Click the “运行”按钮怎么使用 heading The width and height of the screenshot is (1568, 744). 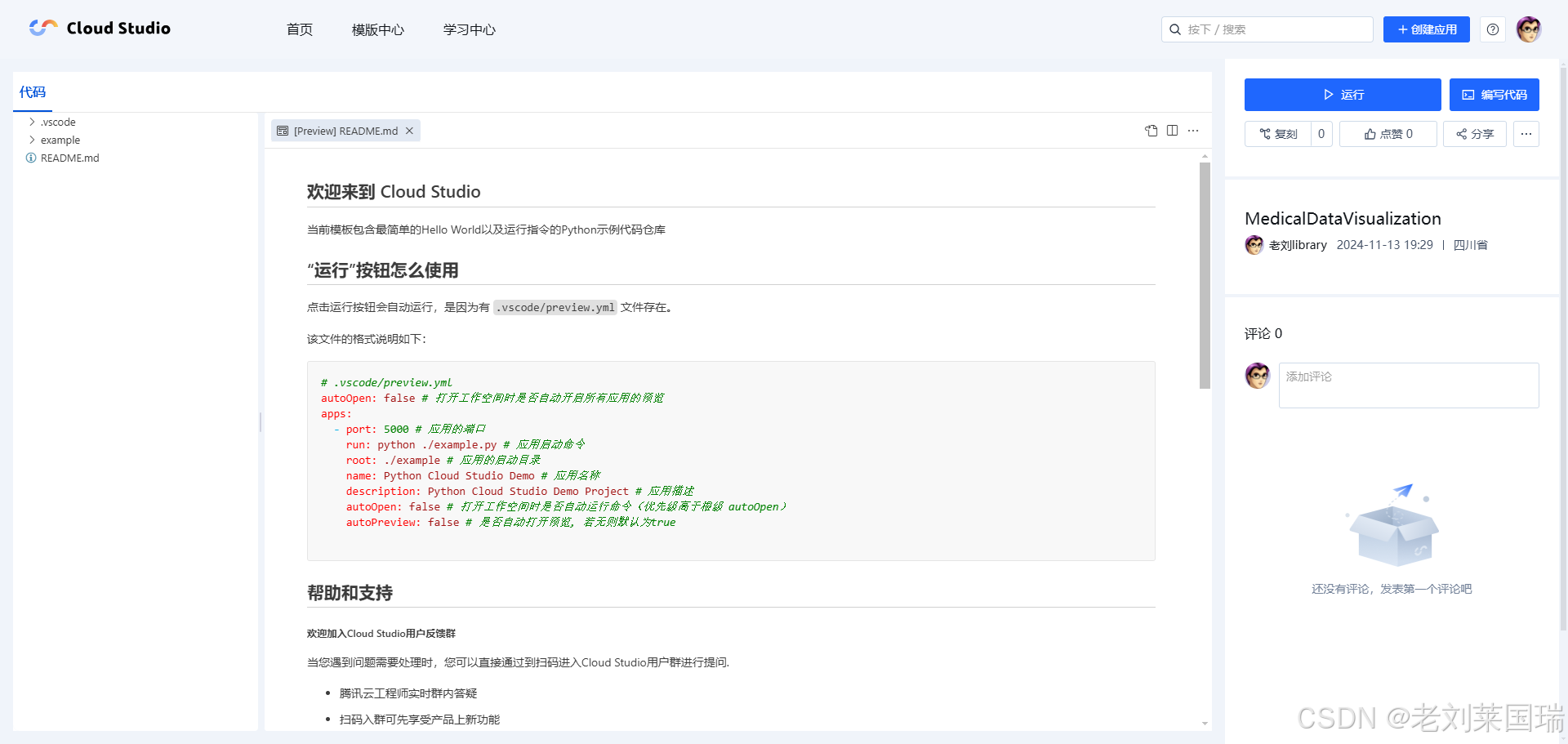[383, 270]
